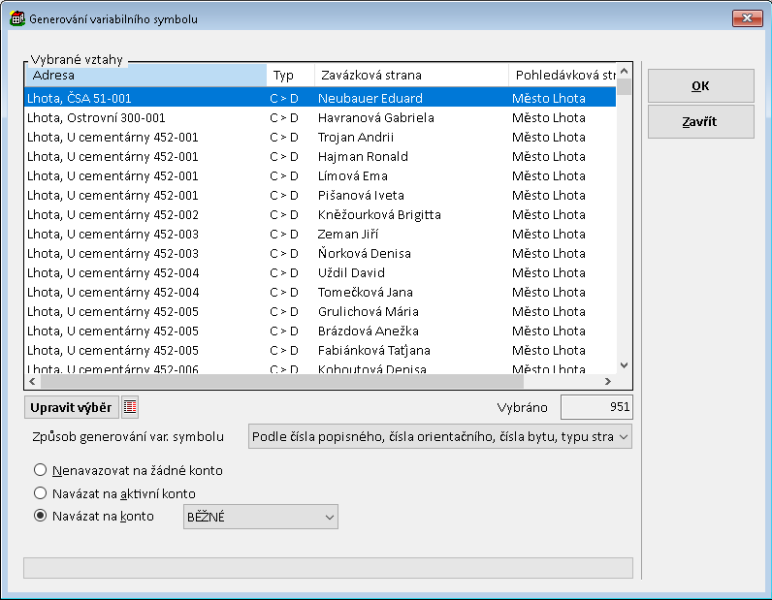Click Zavázková strana column header
Image resolution: width=772 pixels, height=600 pixels.
[x=410, y=75]
